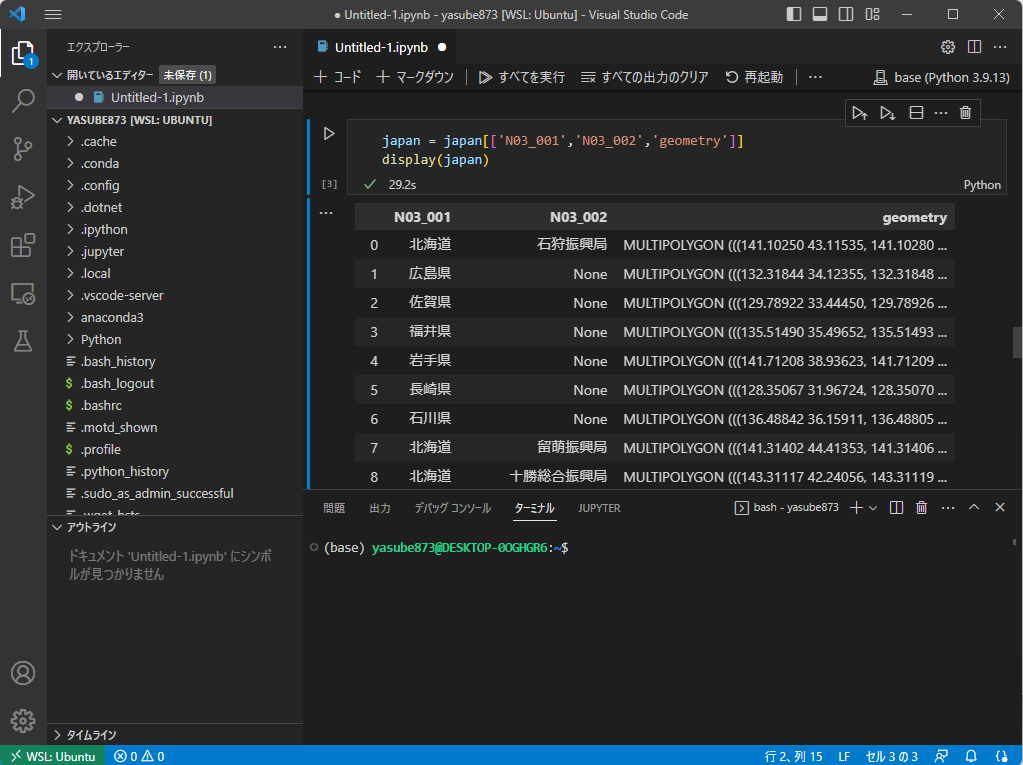
Task: Open notifications bell in status bar
Action: pyautogui.click(x=971, y=756)
